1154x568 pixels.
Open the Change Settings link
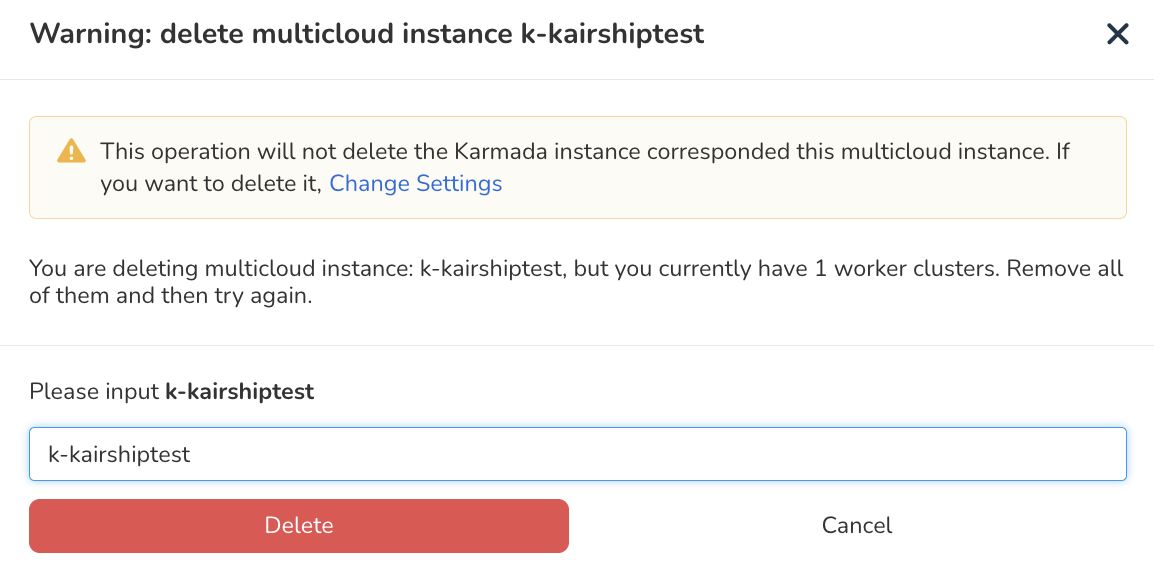[x=415, y=183]
